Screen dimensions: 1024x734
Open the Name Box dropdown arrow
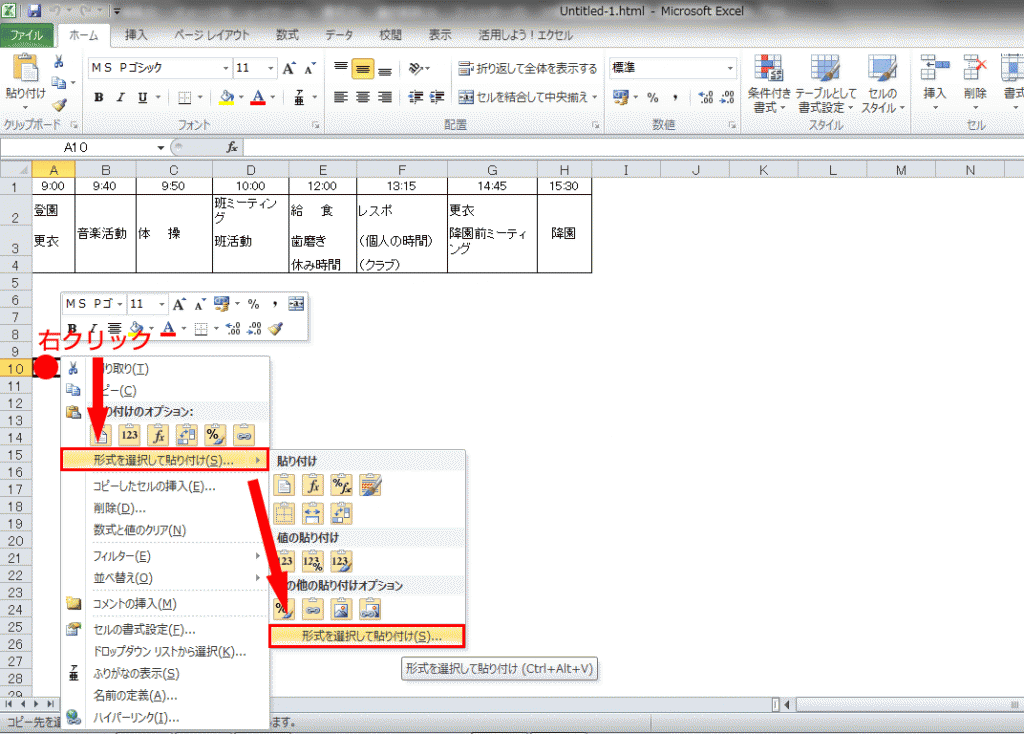click(160, 147)
